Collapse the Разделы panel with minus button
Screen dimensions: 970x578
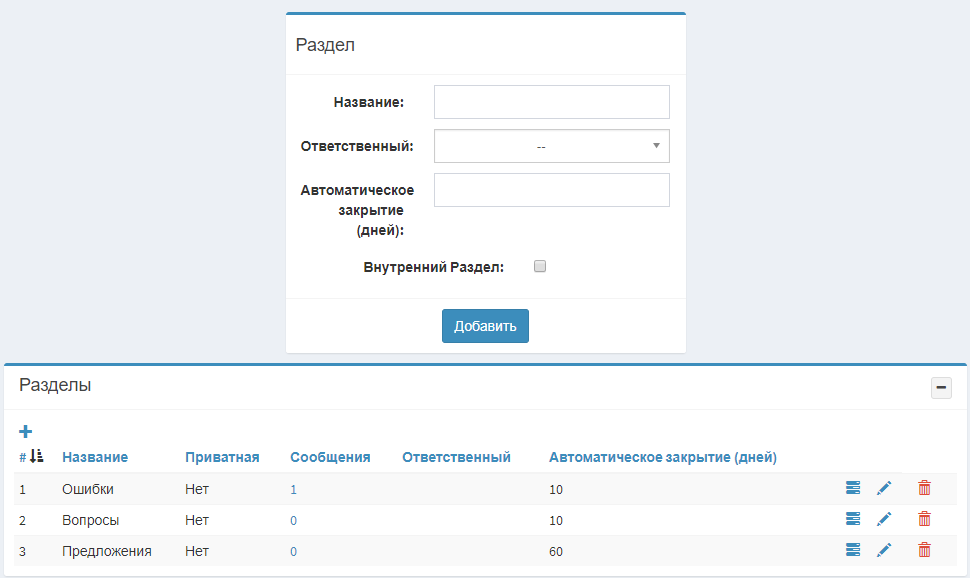tap(941, 388)
